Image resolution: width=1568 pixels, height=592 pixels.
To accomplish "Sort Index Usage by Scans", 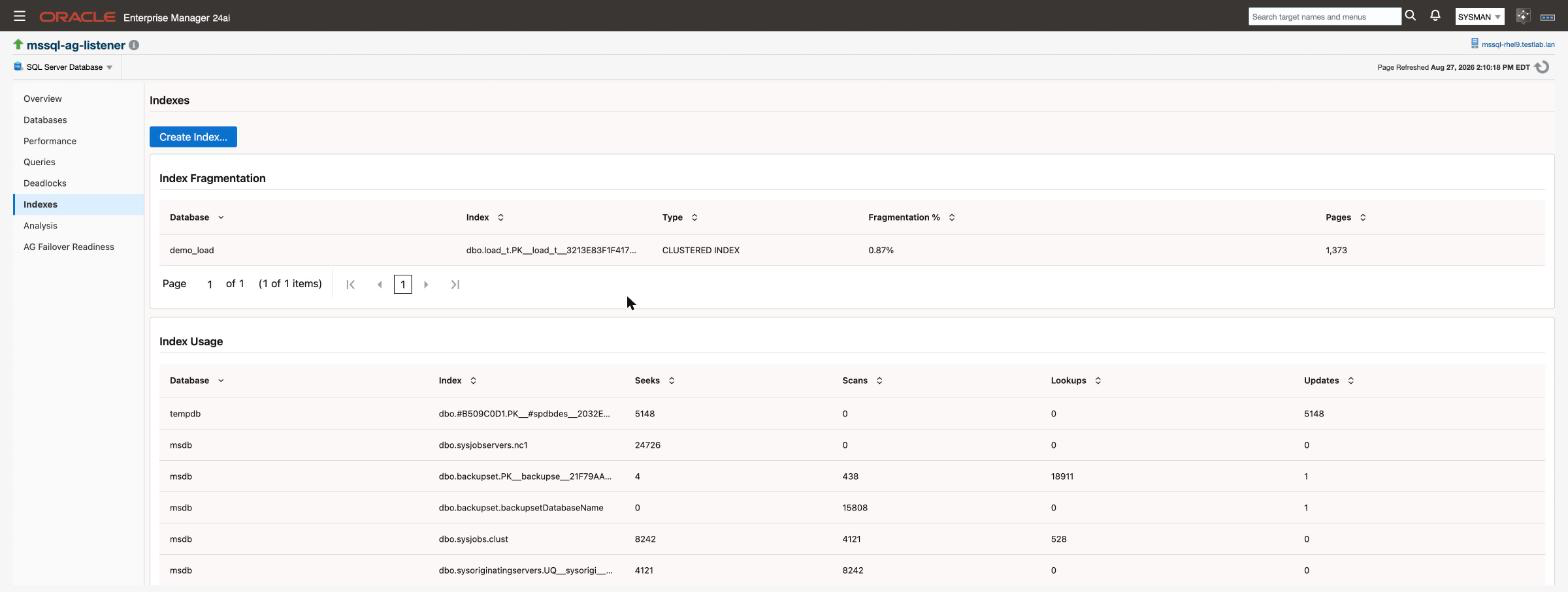I will click(x=878, y=380).
